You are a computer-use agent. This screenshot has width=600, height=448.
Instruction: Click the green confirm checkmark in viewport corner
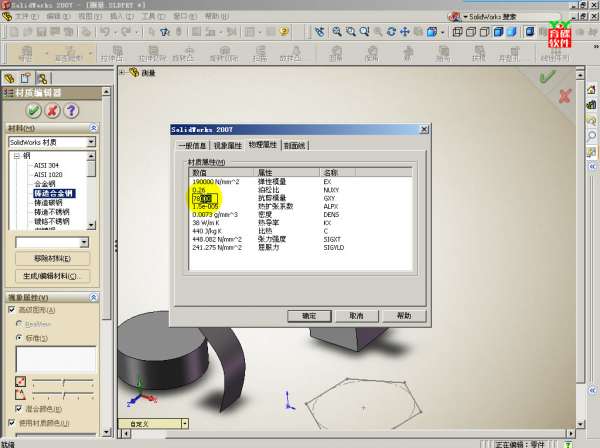(x=546, y=76)
